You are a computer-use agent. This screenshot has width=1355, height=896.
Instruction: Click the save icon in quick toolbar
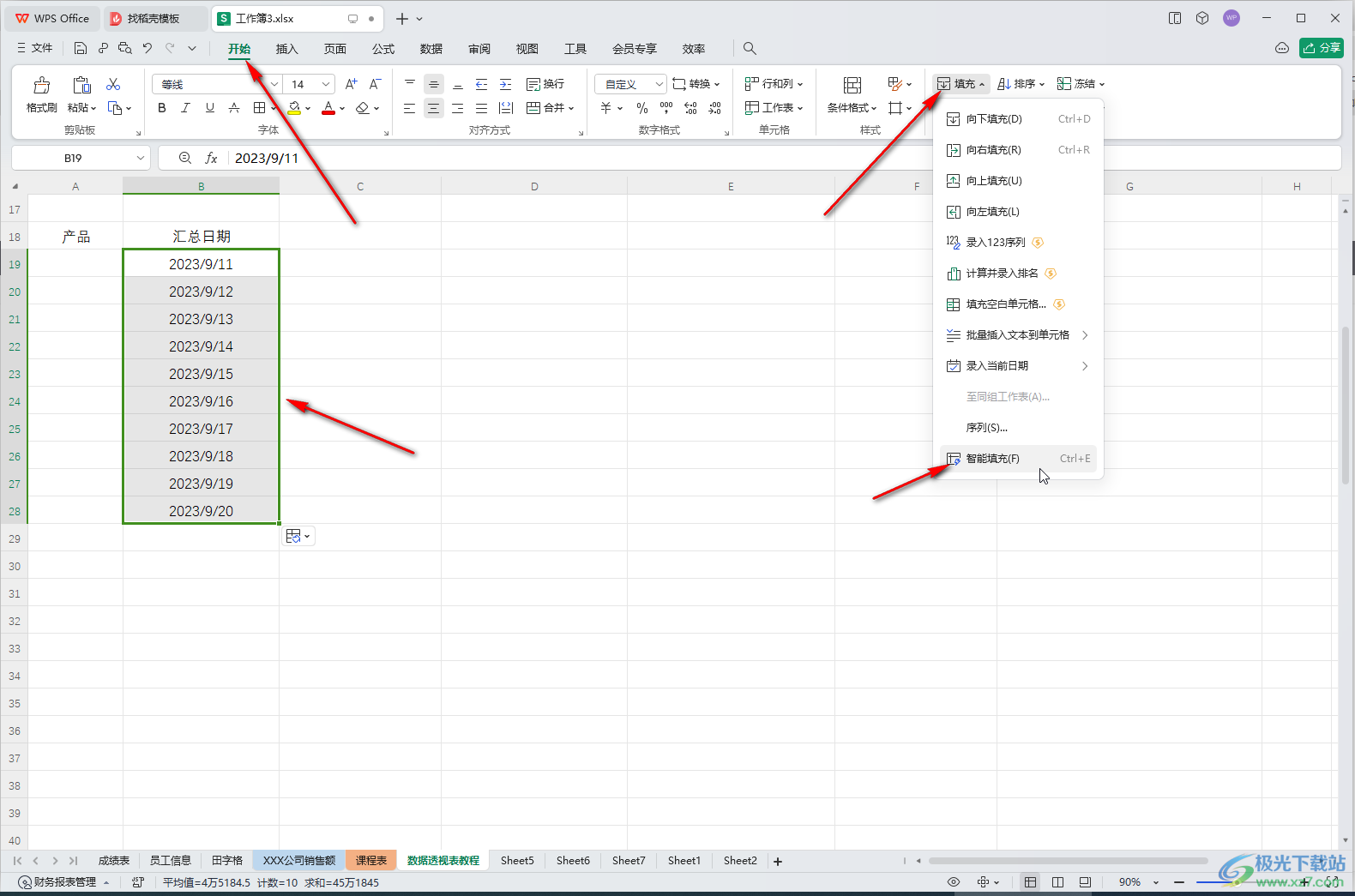click(x=80, y=49)
